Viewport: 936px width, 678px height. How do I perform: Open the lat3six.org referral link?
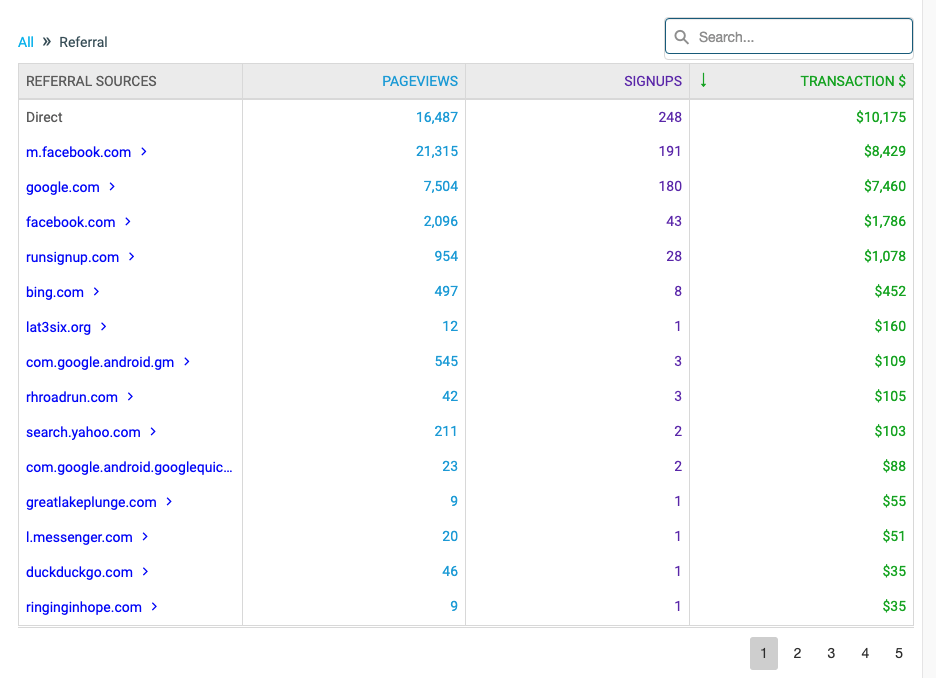coord(58,327)
